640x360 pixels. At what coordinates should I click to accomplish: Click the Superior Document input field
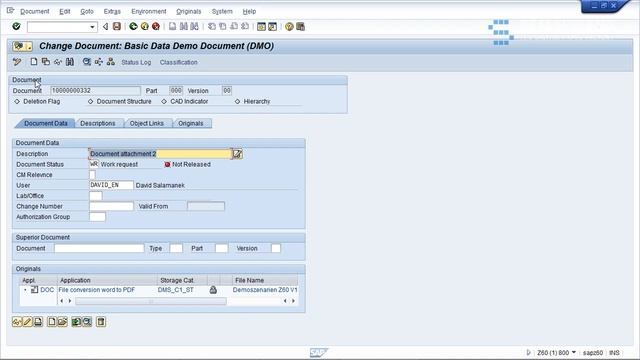(x=99, y=248)
